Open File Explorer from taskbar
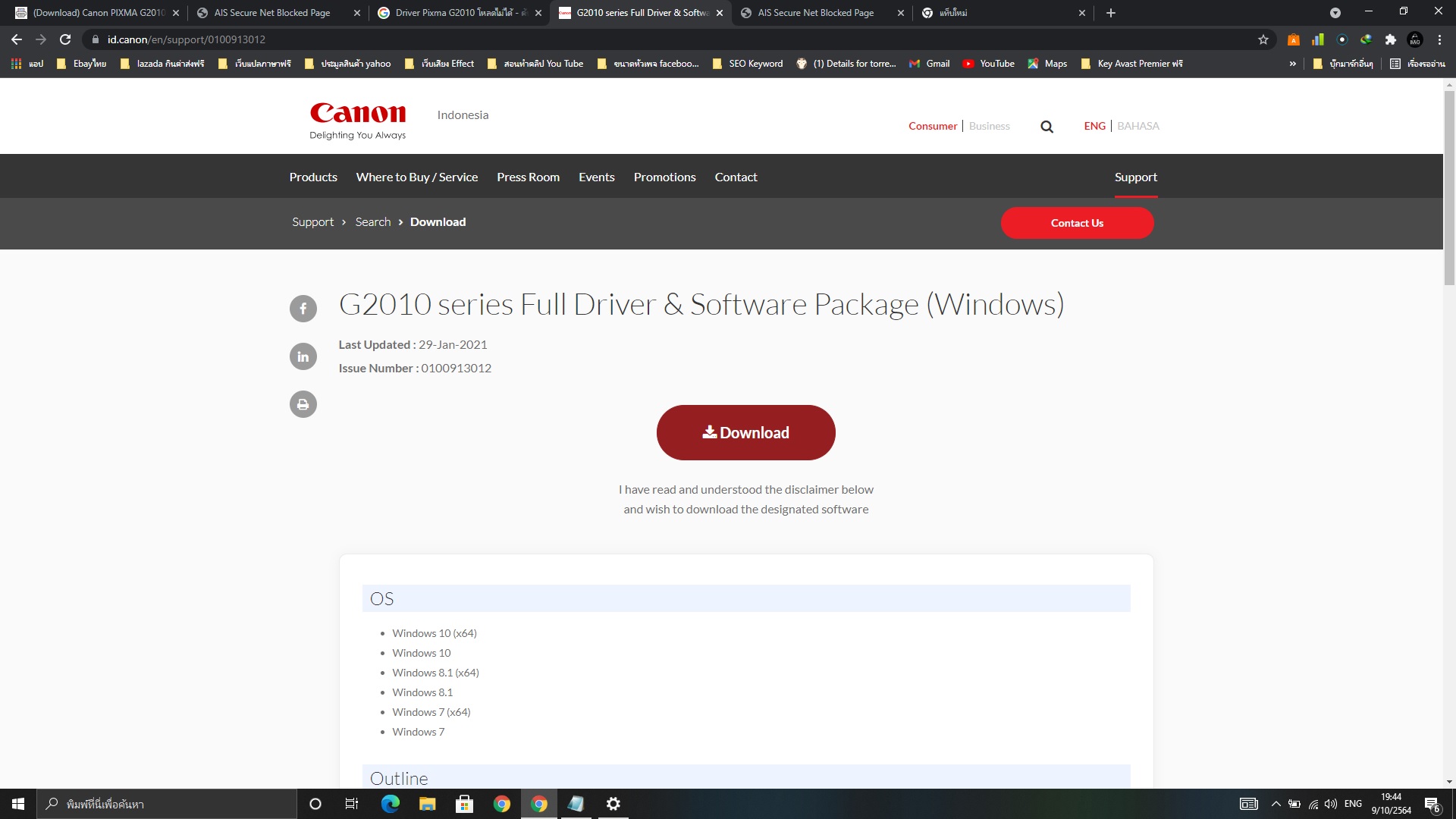This screenshot has width=1456, height=819. tap(428, 804)
